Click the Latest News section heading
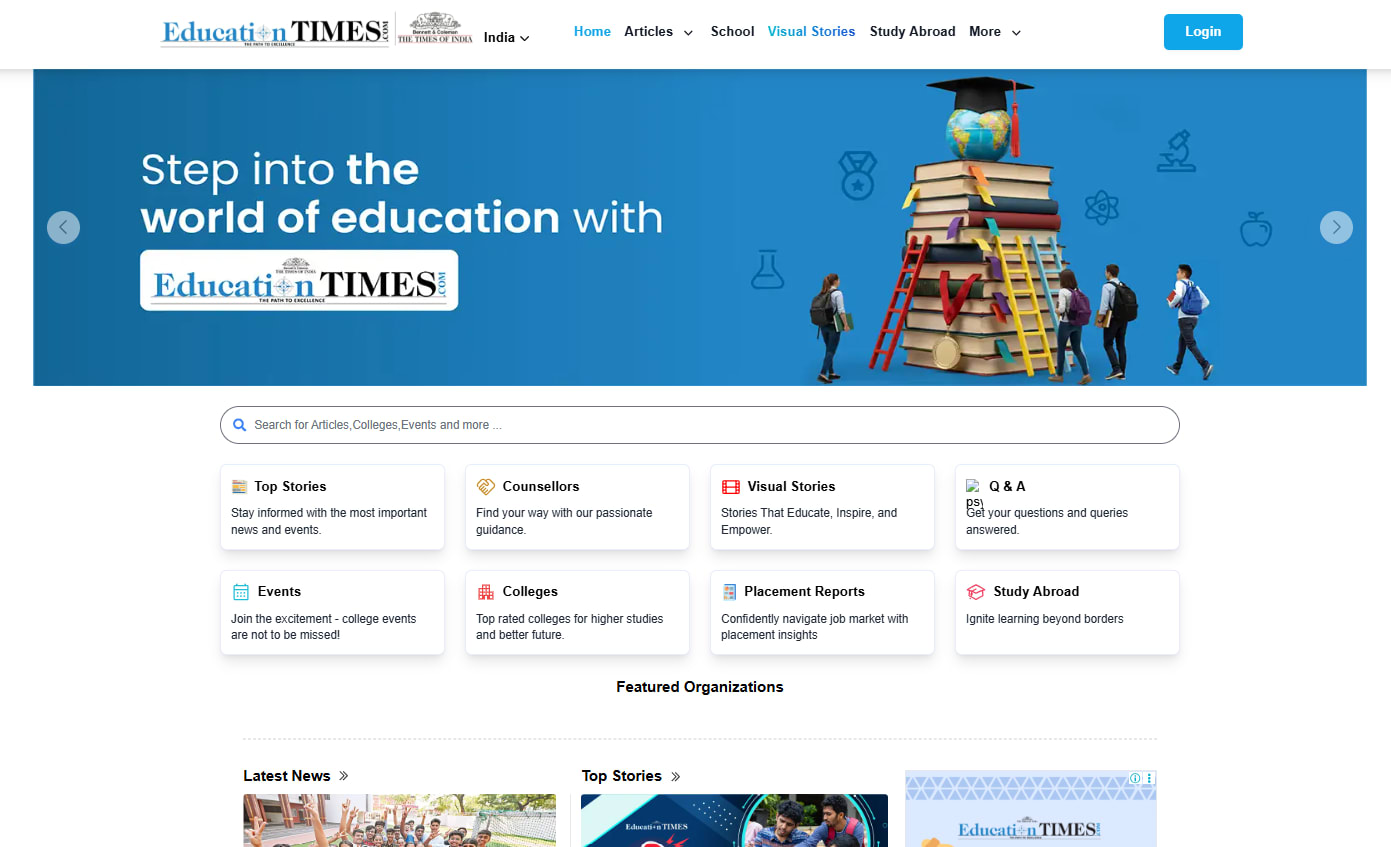 287,776
